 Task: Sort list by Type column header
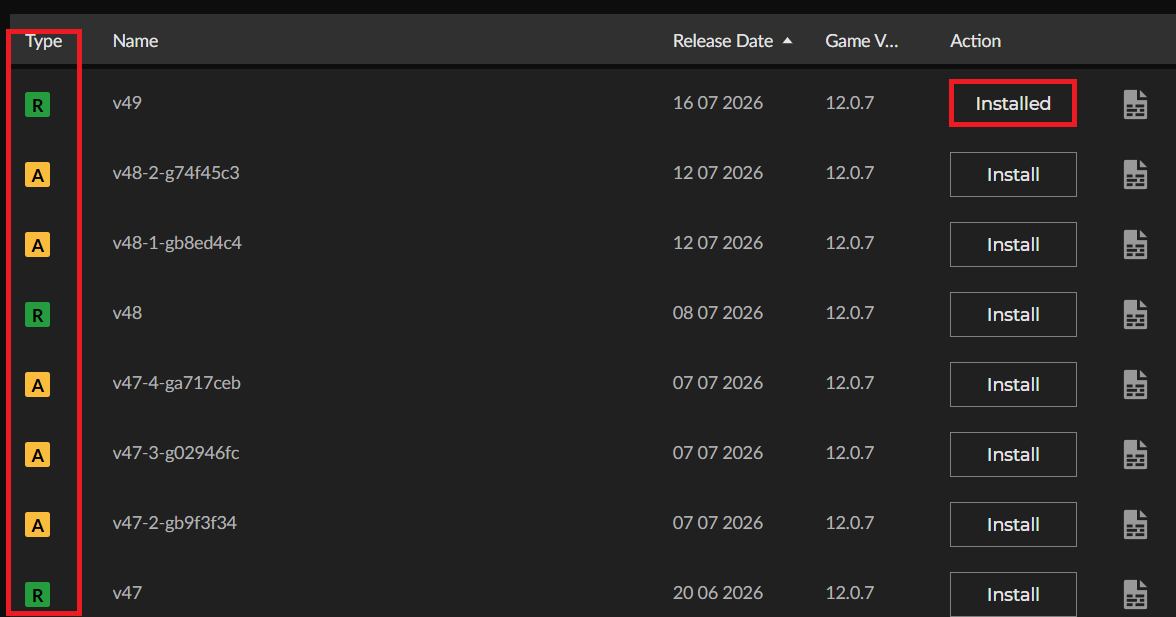[x=44, y=40]
